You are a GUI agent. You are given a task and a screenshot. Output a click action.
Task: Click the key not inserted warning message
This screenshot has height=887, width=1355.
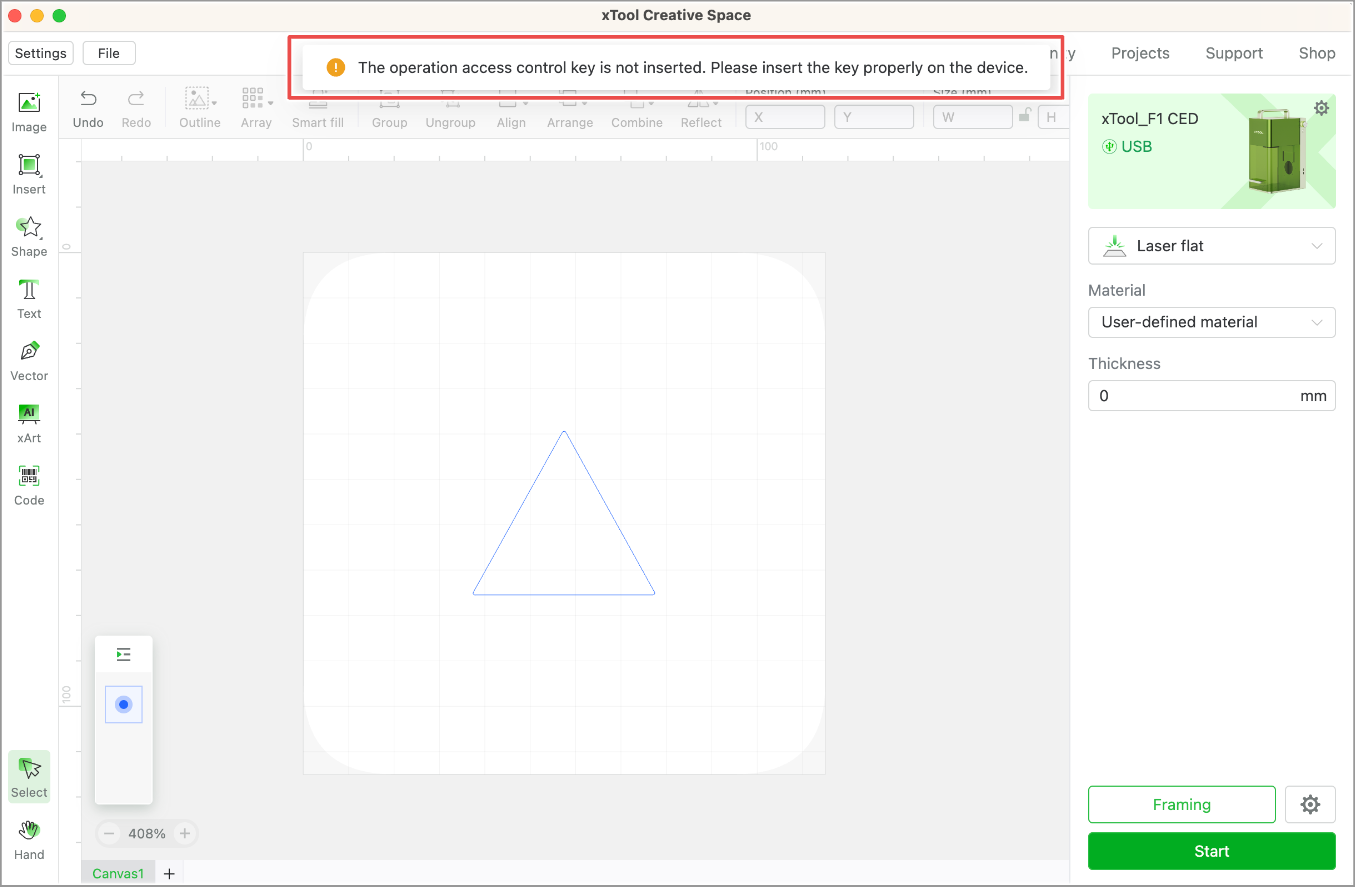(693, 68)
